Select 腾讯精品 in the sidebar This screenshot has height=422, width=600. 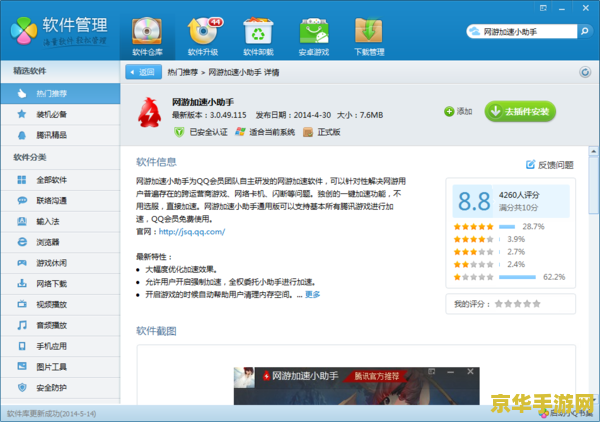(60, 135)
